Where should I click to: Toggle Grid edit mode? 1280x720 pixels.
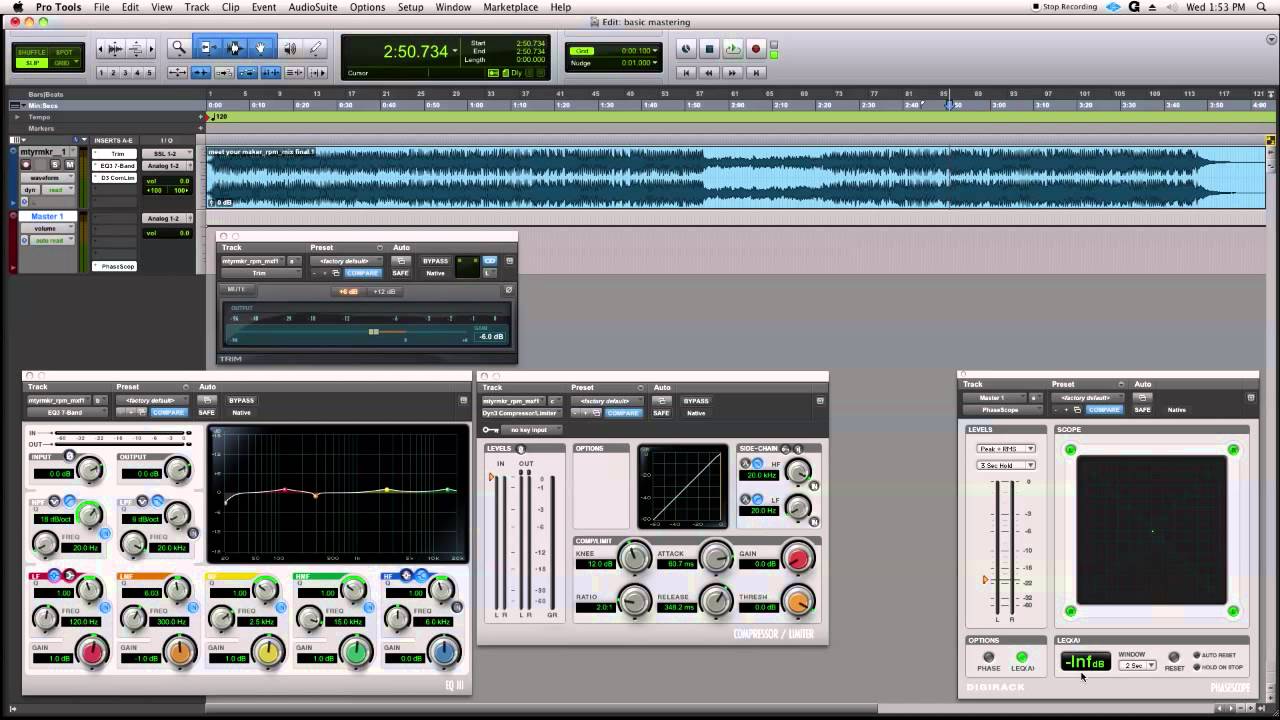coord(64,63)
